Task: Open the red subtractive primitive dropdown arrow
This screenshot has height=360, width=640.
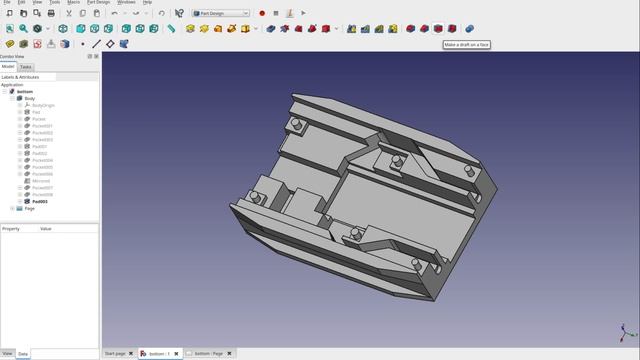Action: (x=336, y=29)
